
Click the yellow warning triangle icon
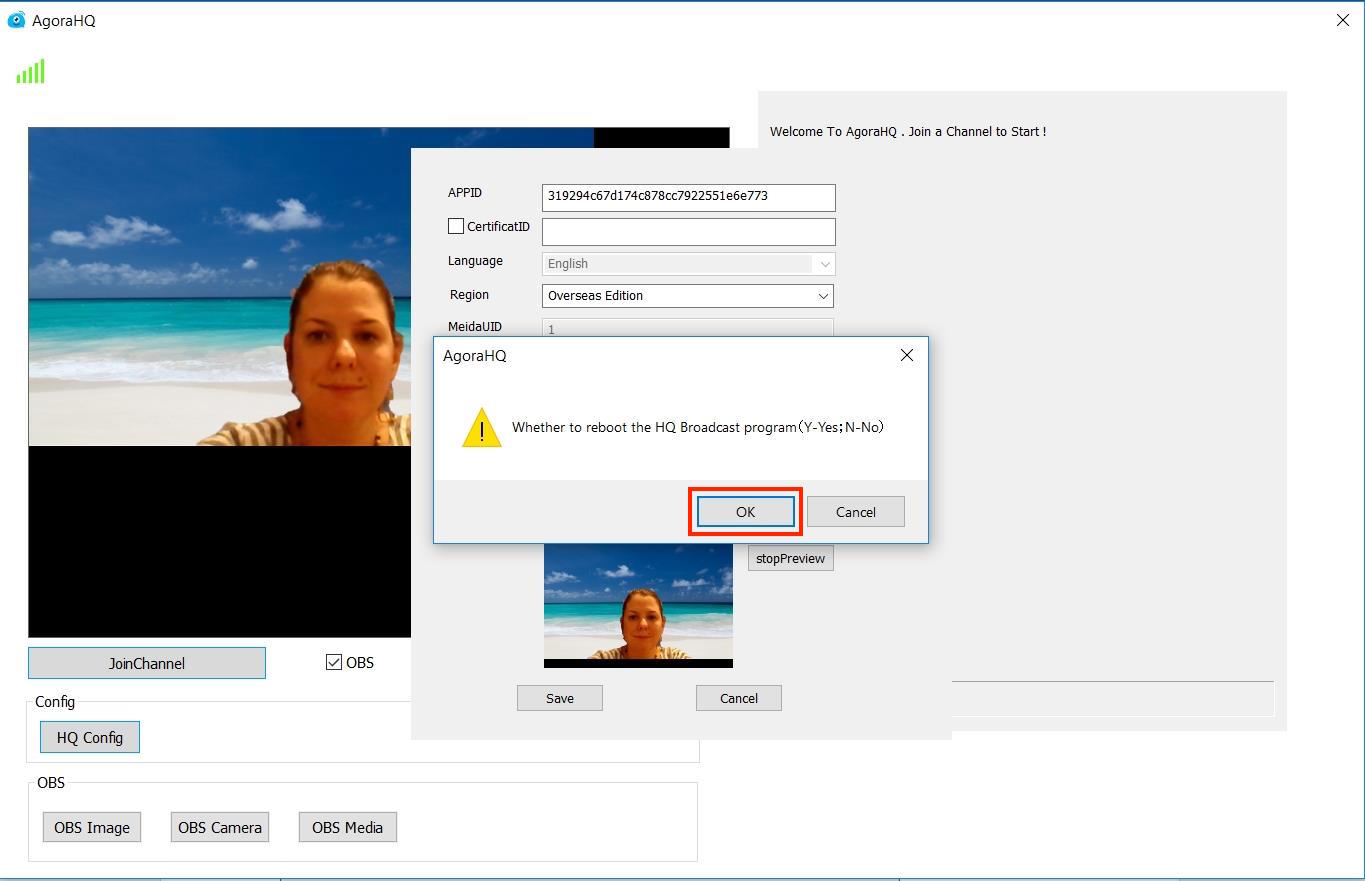point(481,428)
